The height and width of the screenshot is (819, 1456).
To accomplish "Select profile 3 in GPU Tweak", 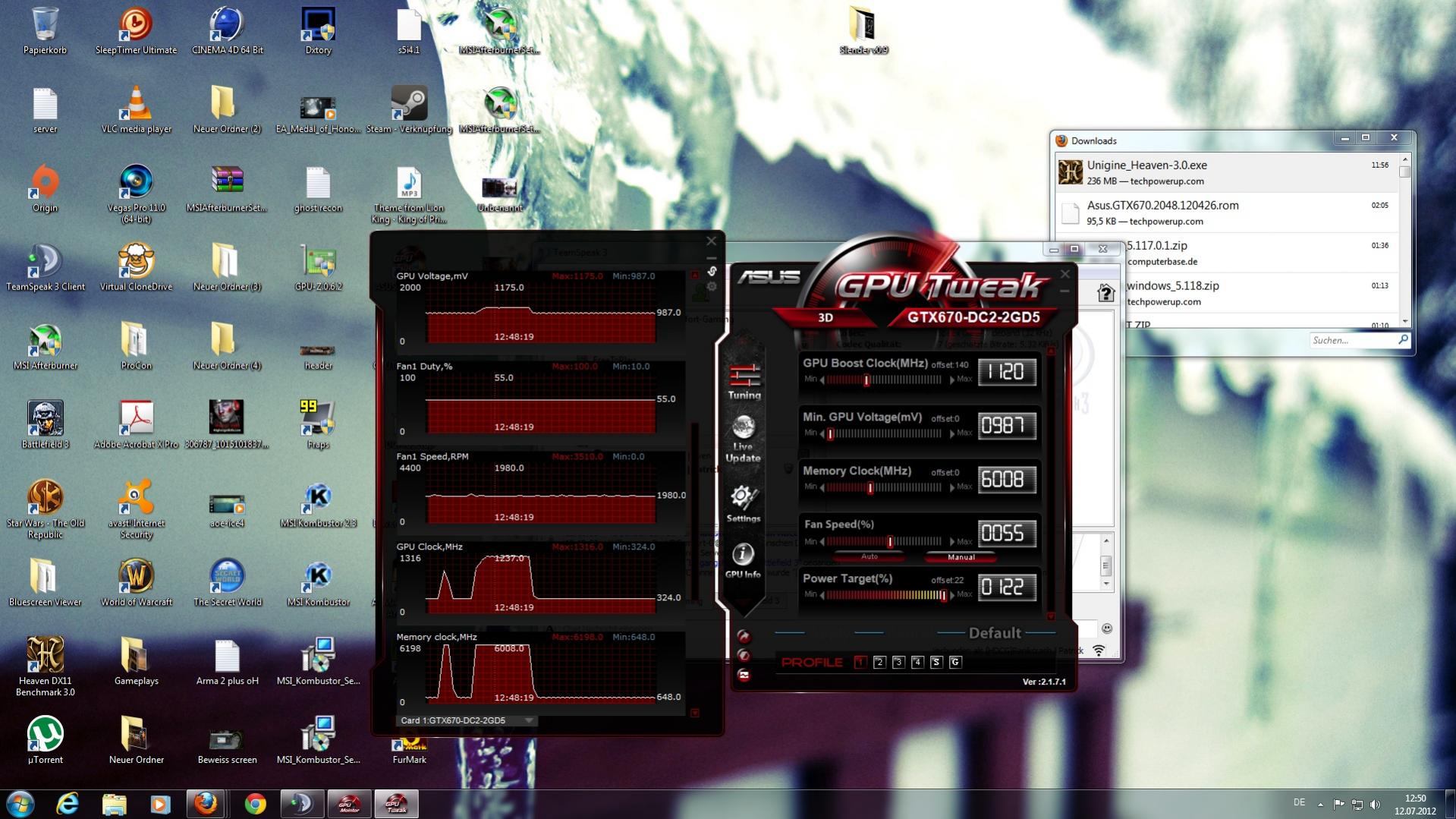I will (x=898, y=663).
